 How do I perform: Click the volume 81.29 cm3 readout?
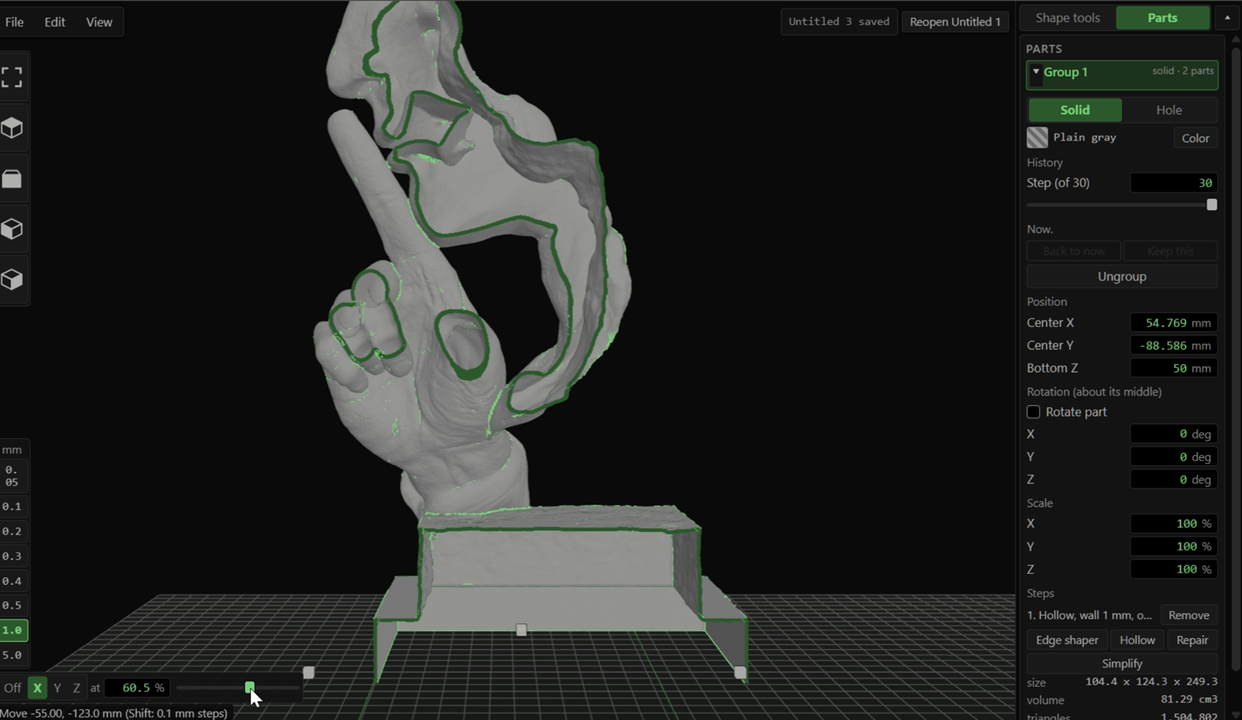[x=1122, y=700]
